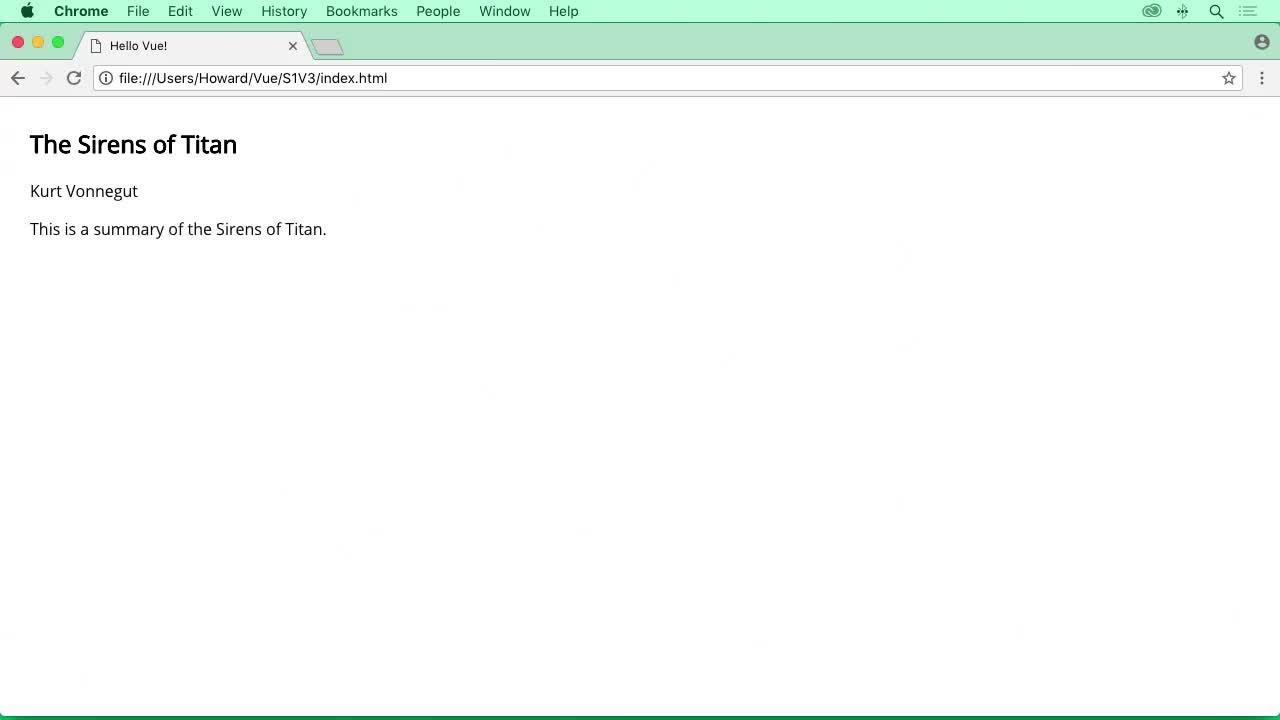This screenshot has width=1280, height=720.
Task: Open the View menu
Action: pyautogui.click(x=227, y=11)
